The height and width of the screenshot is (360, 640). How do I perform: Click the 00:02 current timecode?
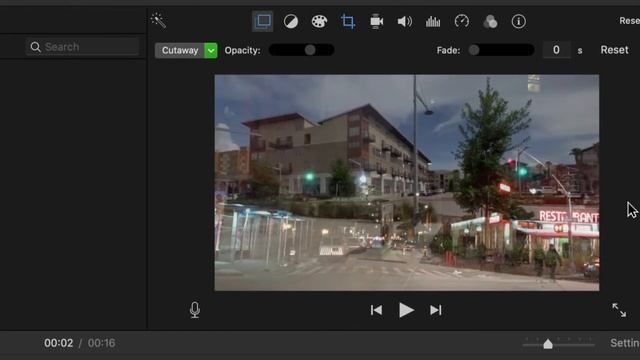point(58,343)
